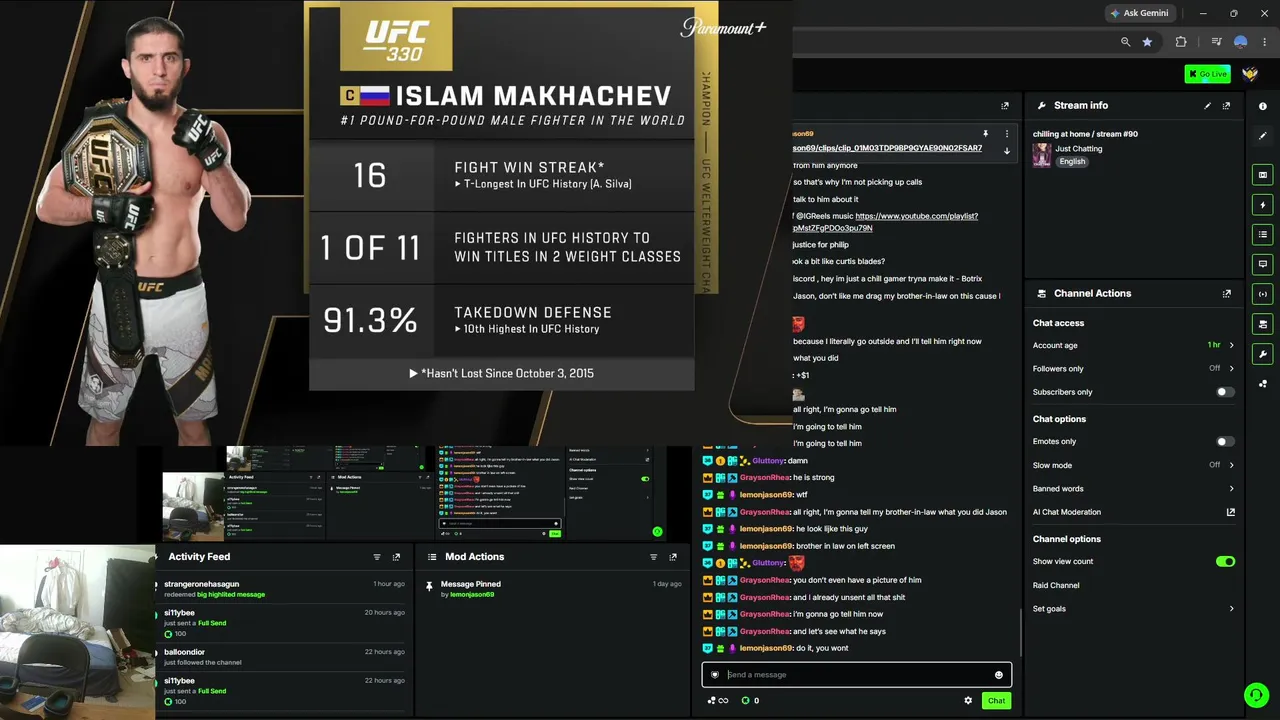
Task: Open the Chrome three-dot menu
Action: click(x=1265, y=42)
